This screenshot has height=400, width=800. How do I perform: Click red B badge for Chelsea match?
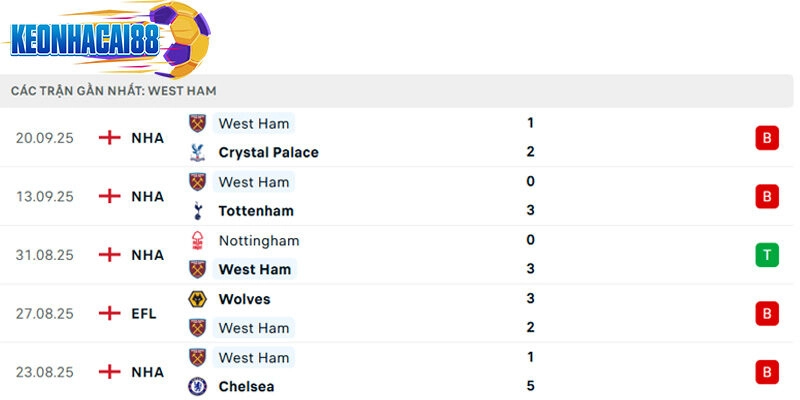point(767,372)
